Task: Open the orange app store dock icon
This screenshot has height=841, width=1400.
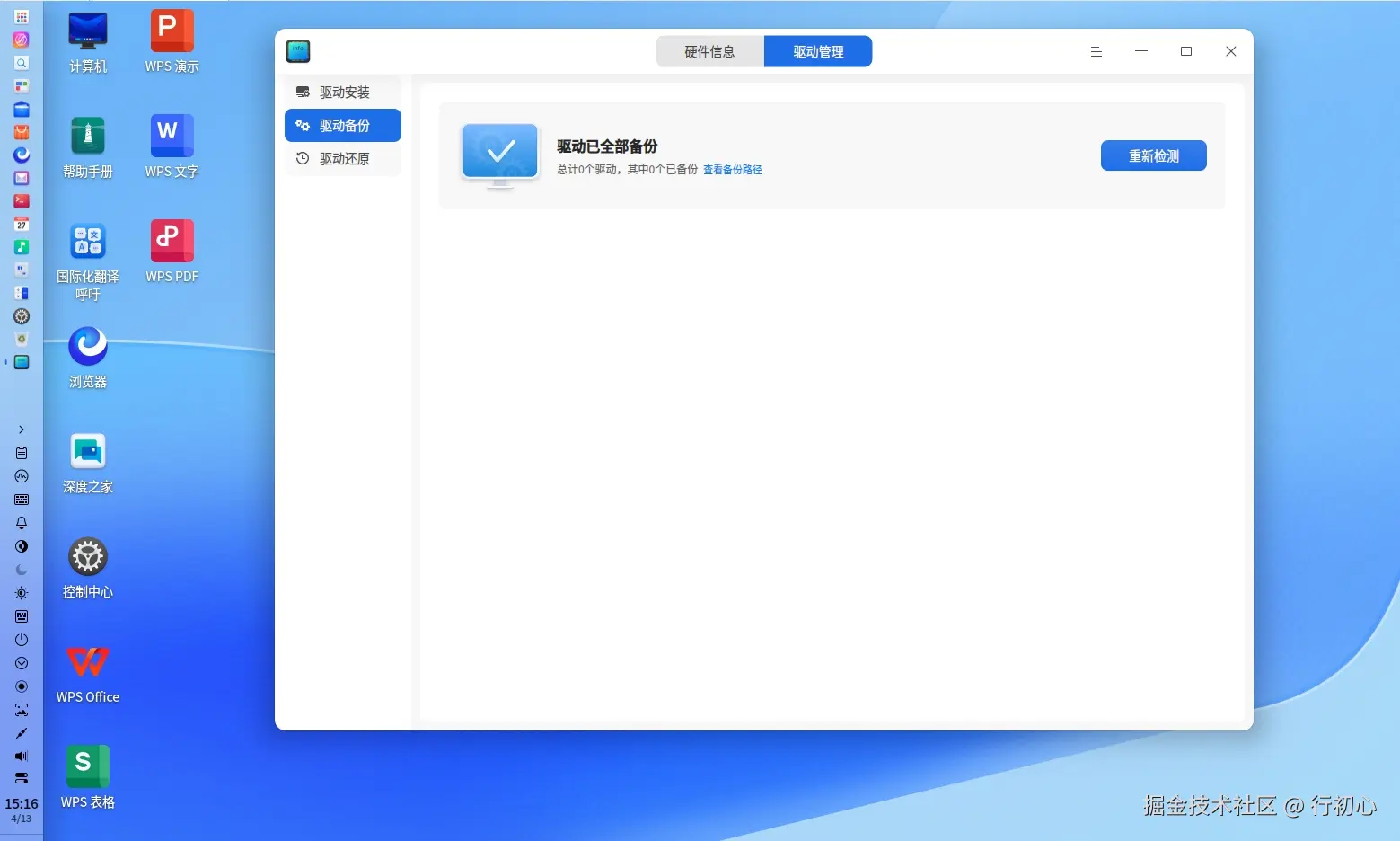Action: pos(22,132)
